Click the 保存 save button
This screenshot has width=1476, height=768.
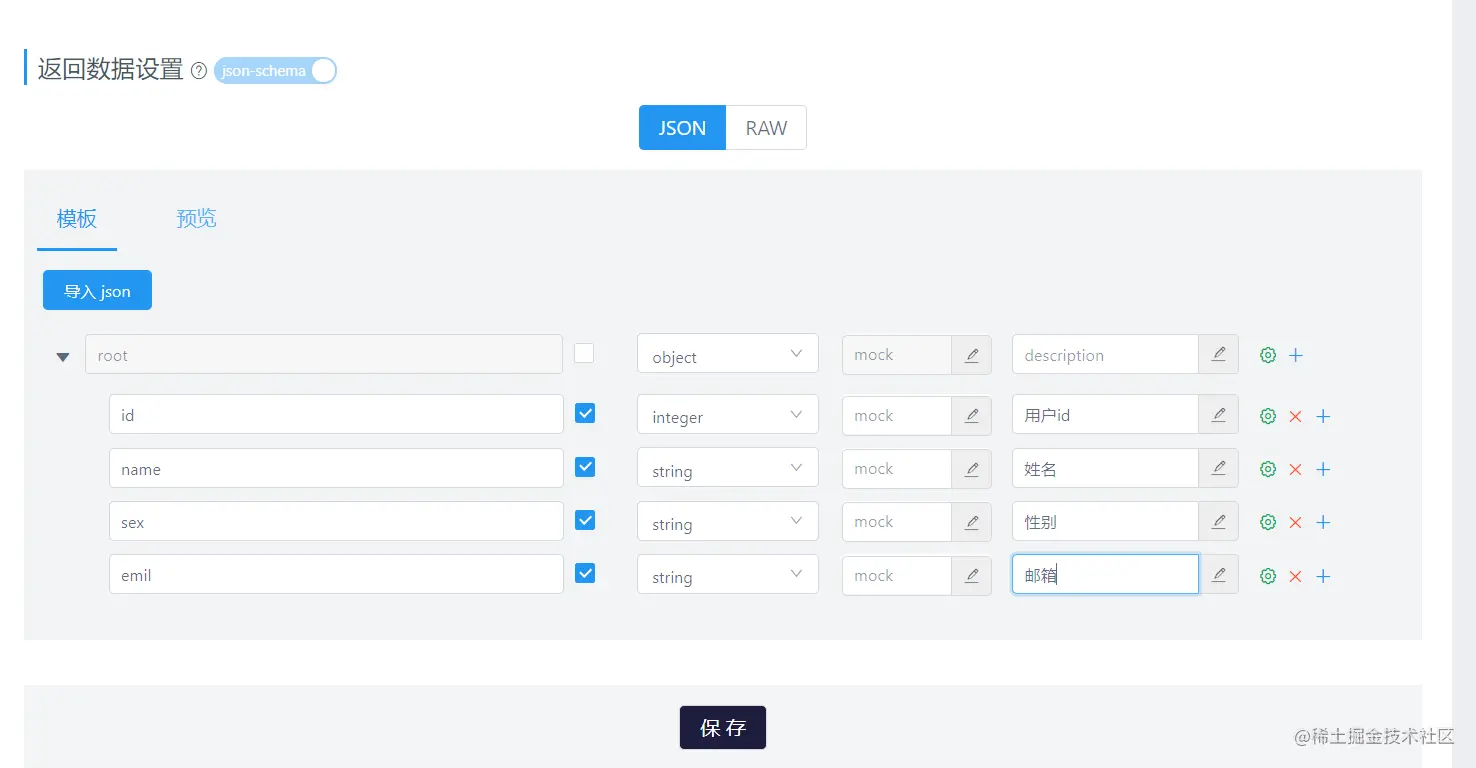coord(723,727)
